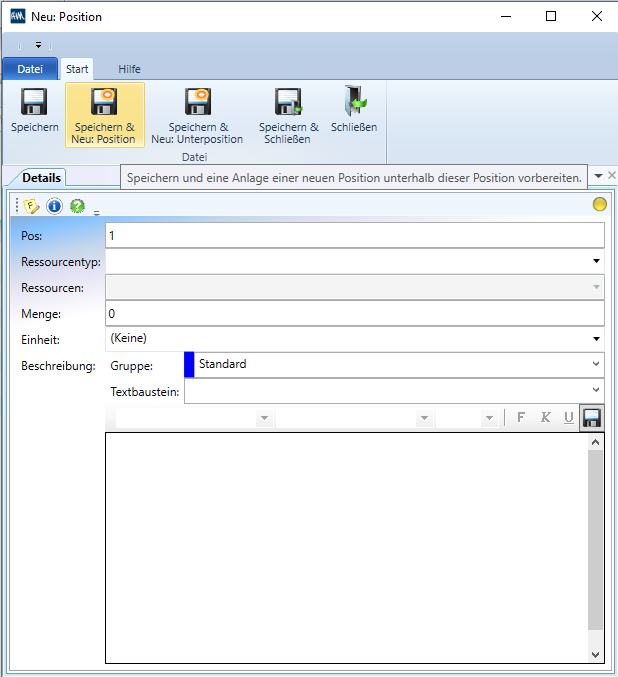Viewport: 618px width, 677px height.
Task: Click the save disk icon in text editor toolbar
Action: [x=592, y=418]
